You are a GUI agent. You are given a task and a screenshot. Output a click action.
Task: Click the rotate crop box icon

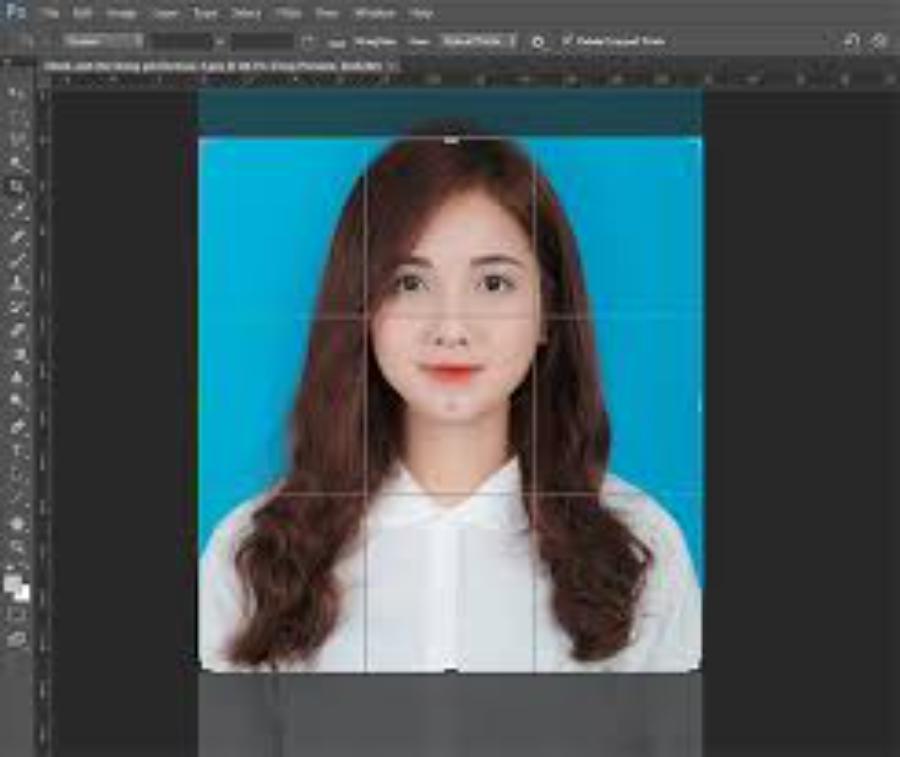(308, 41)
